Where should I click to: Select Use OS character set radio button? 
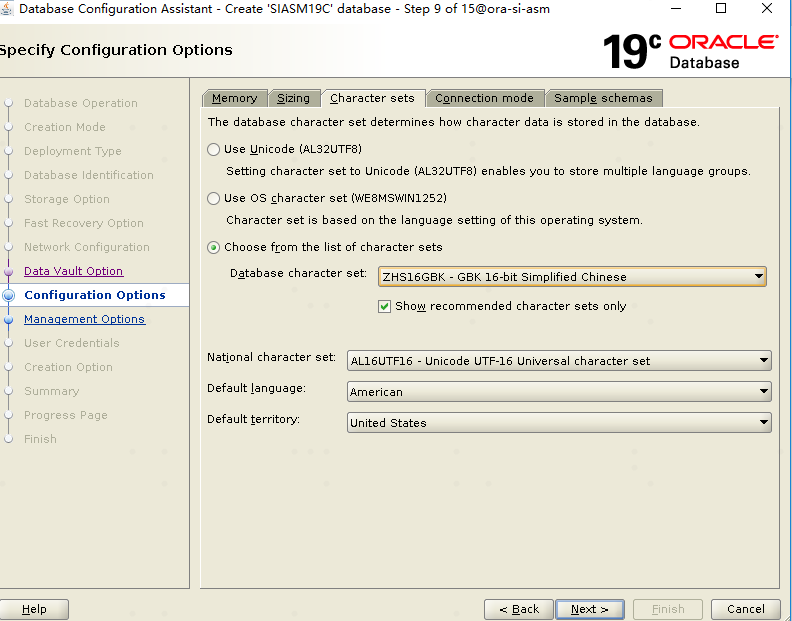214,198
